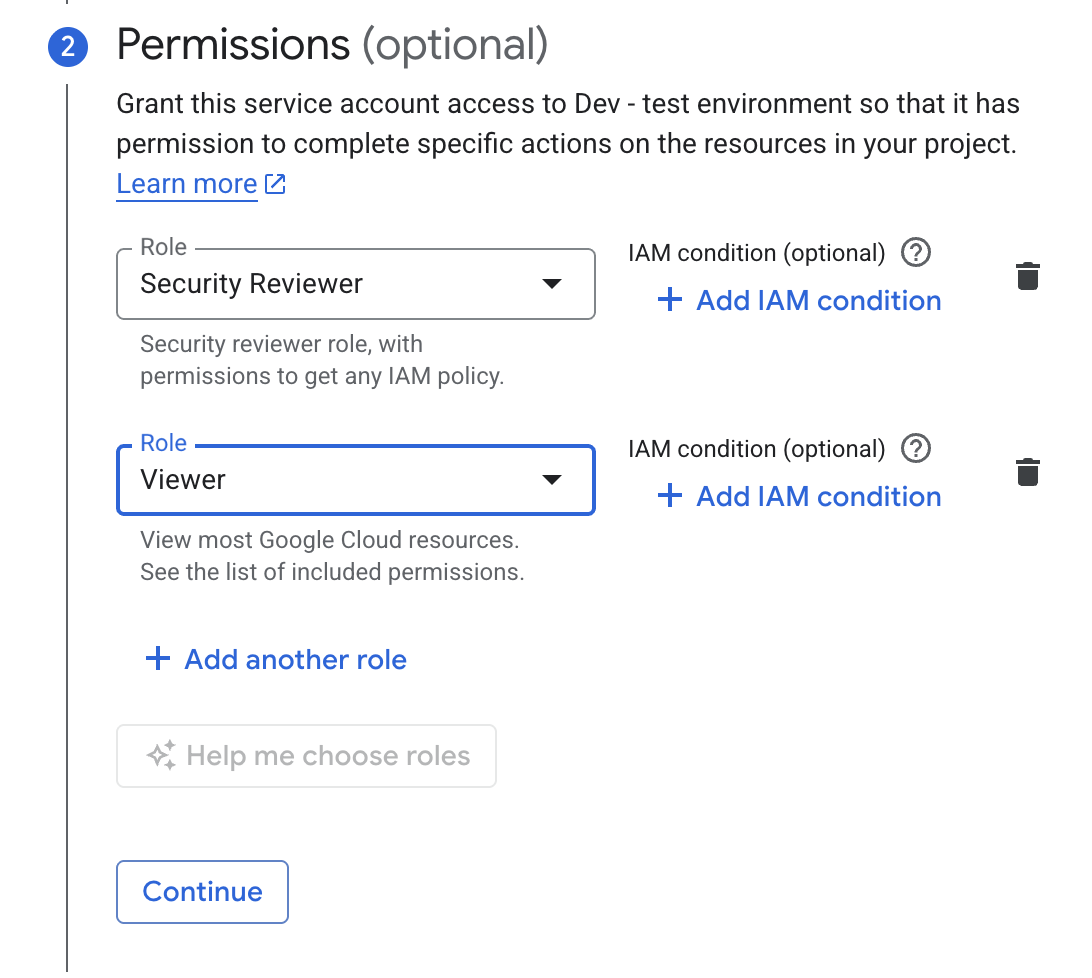Viewport: 1092px width, 978px height.
Task: Open help for Security Reviewer IAM condition
Action: pyautogui.click(x=915, y=253)
